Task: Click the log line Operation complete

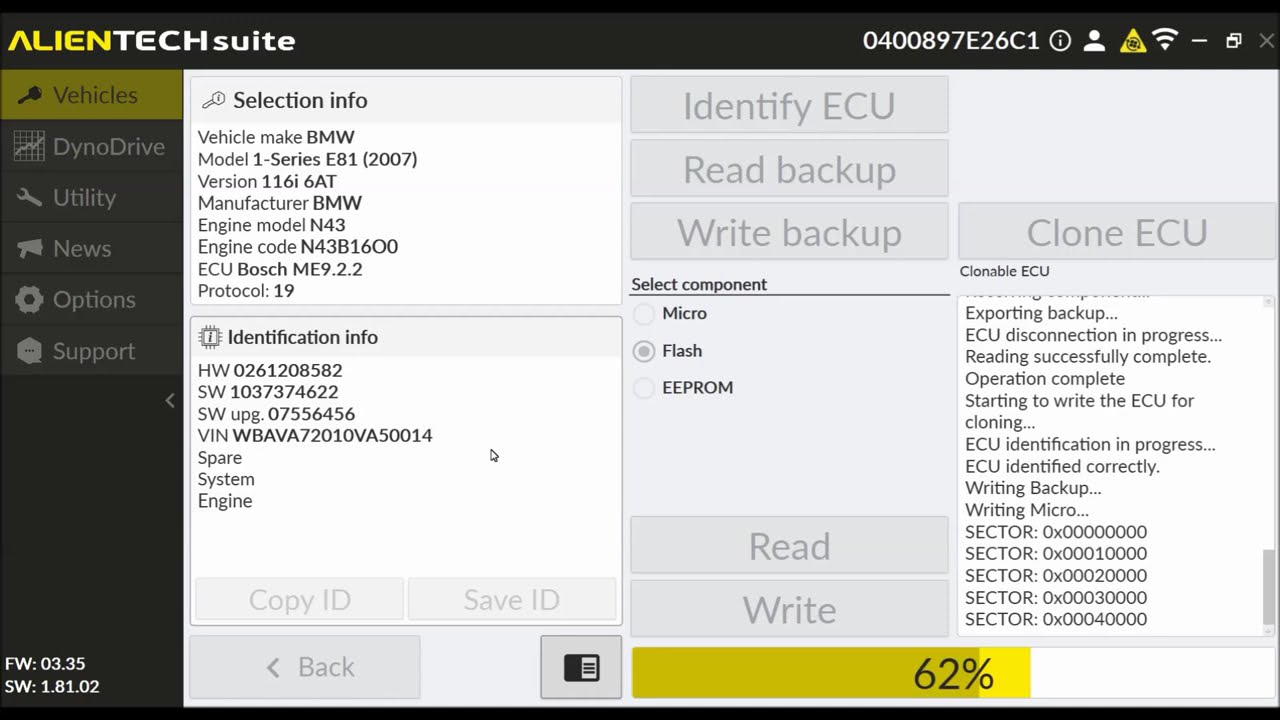Action: pos(1045,379)
